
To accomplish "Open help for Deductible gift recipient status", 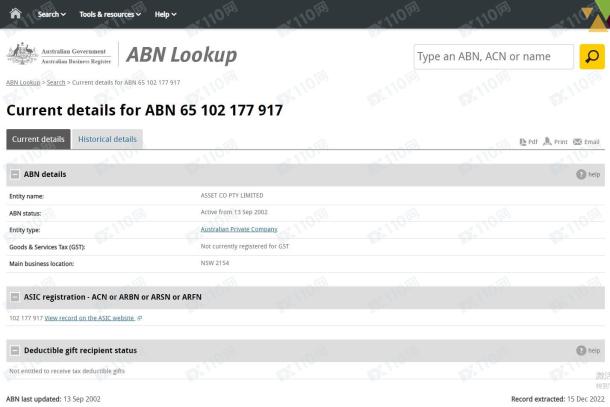I will click(x=588, y=351).
